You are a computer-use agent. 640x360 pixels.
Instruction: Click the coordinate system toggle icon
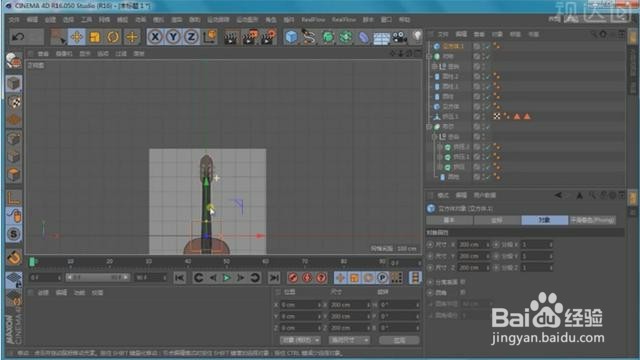tap(210, 37)
